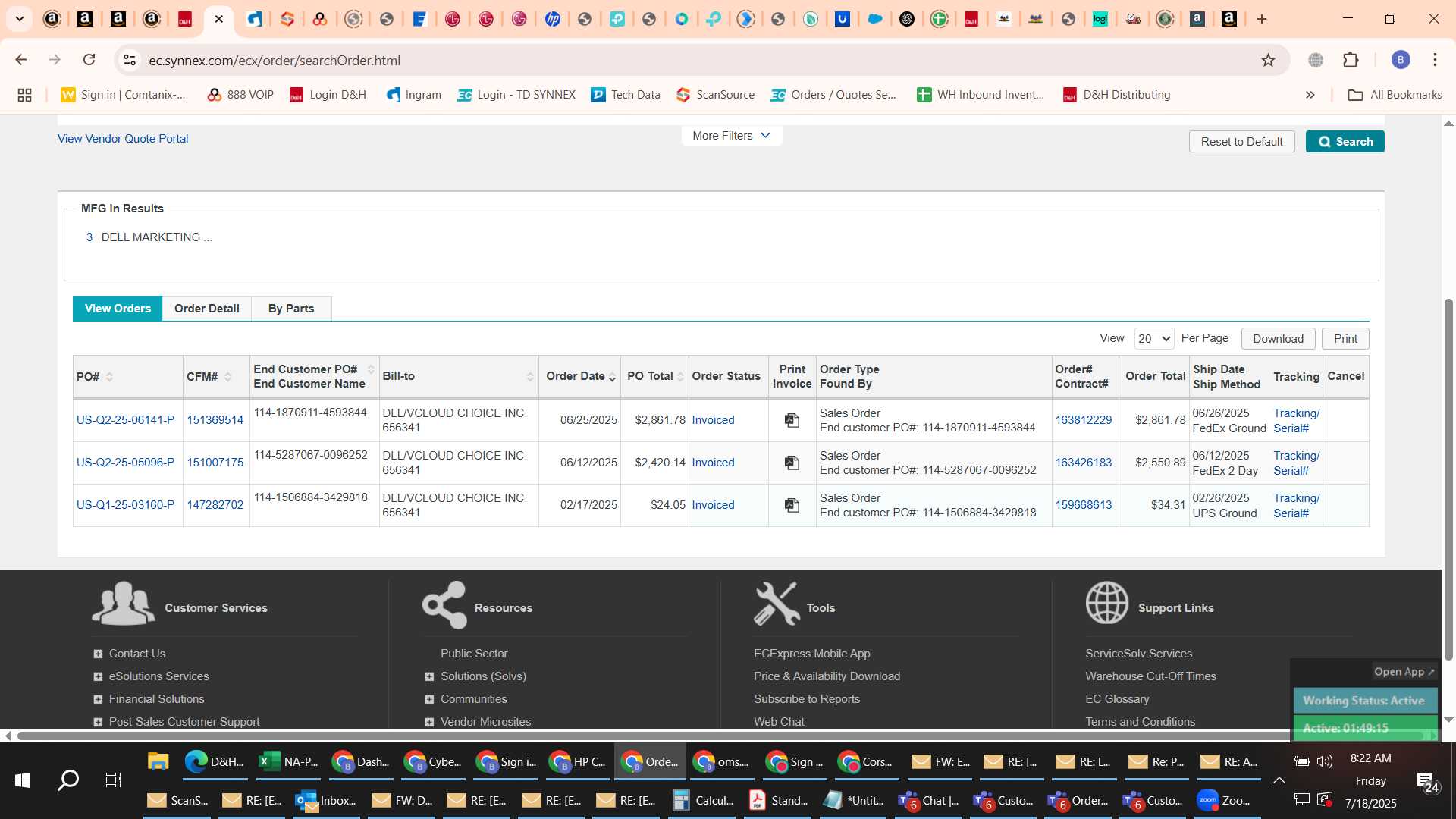Open Chrome profile B avatar

(x=1401, y=60)
